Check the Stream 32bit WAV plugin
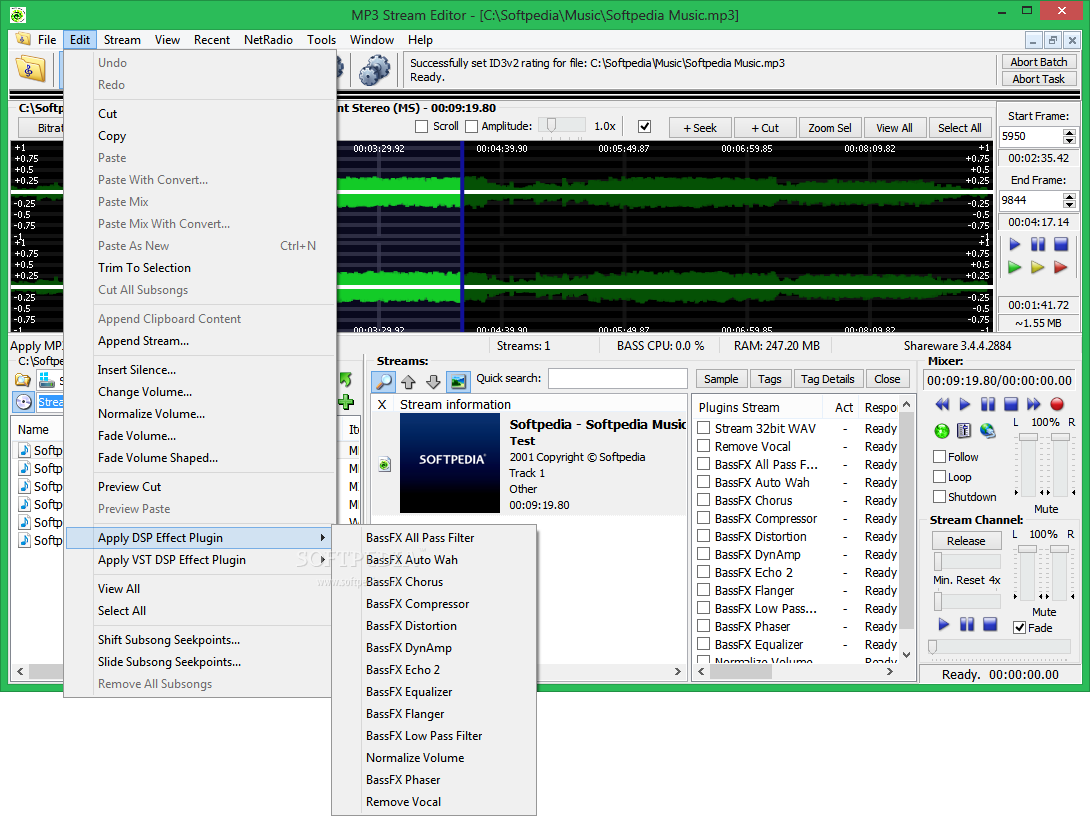The height and width of the screenshot is (816, 1090). pos(703,428)
